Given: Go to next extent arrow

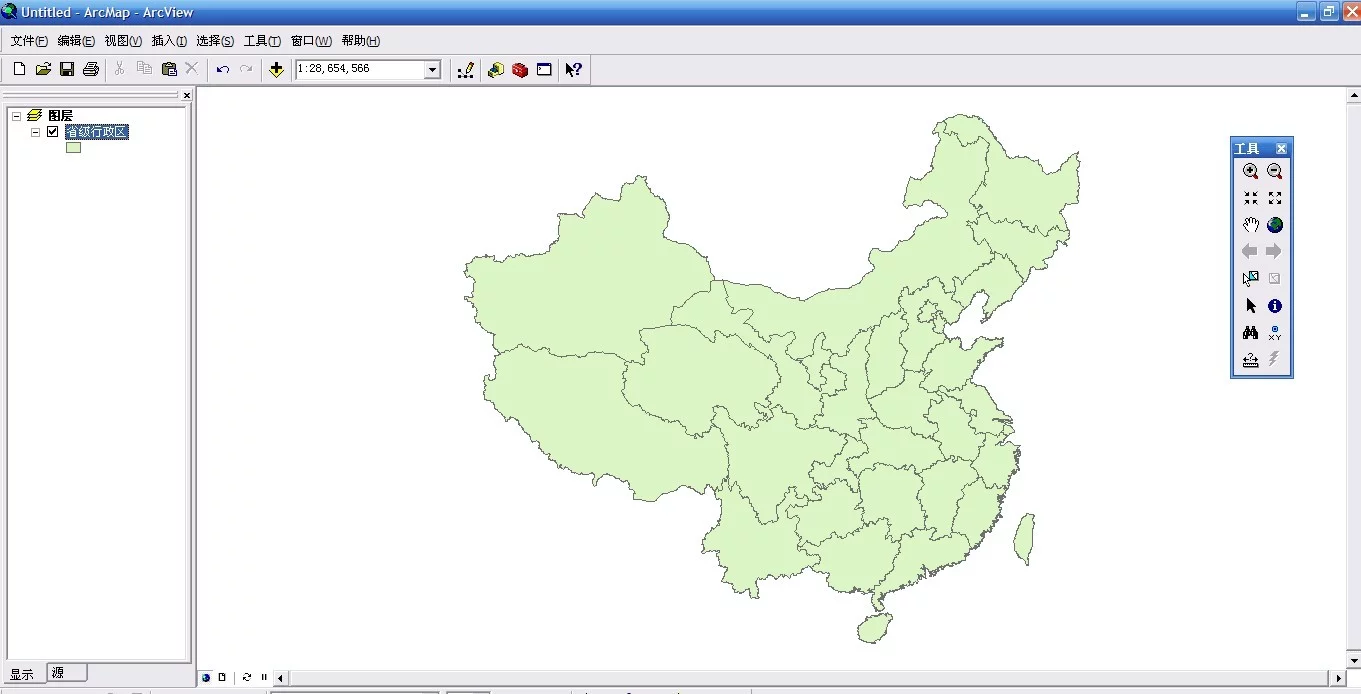Looking at the screenshot, I should (x=1275, y=252).
